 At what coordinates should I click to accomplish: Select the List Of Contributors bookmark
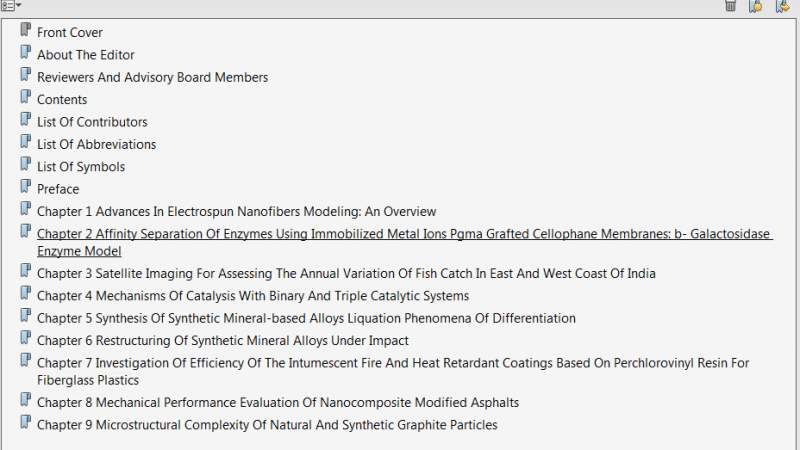(x=92, y=122)
